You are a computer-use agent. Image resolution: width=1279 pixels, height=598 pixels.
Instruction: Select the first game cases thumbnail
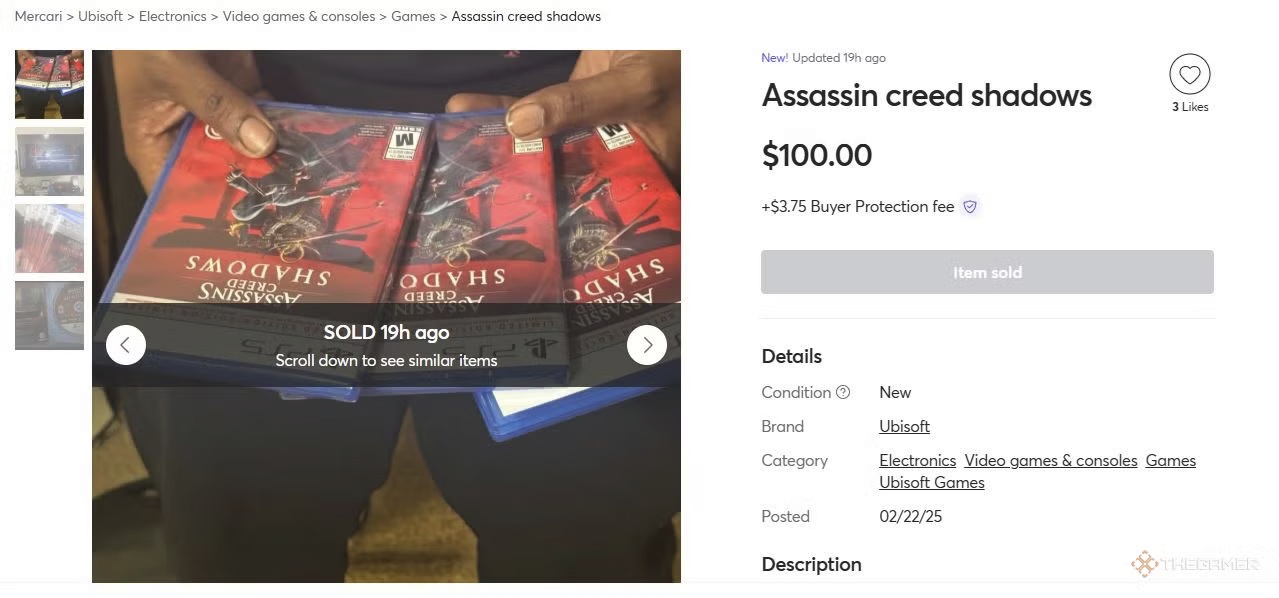(x=49, y=84)
